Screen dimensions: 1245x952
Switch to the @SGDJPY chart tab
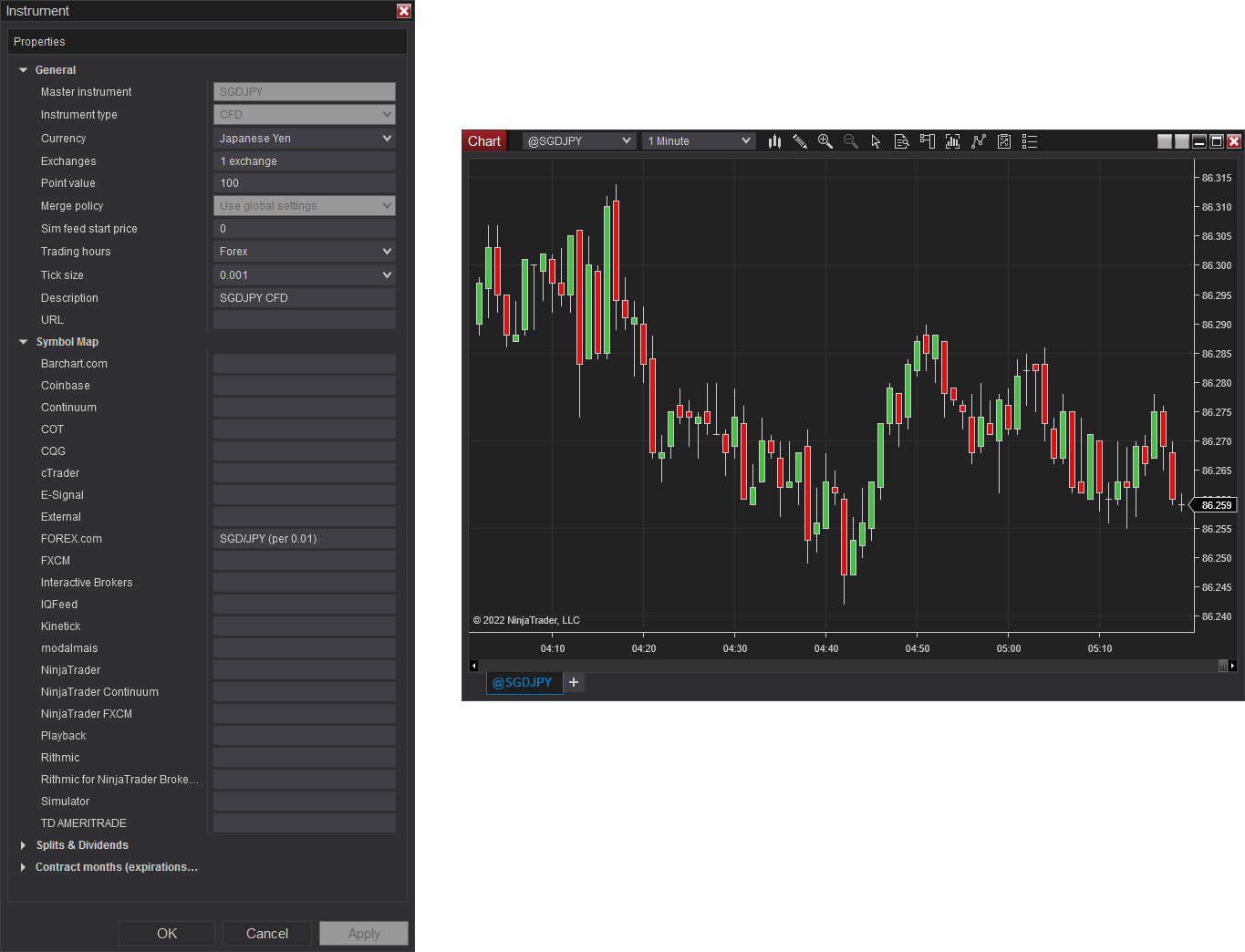pos(524,682)
